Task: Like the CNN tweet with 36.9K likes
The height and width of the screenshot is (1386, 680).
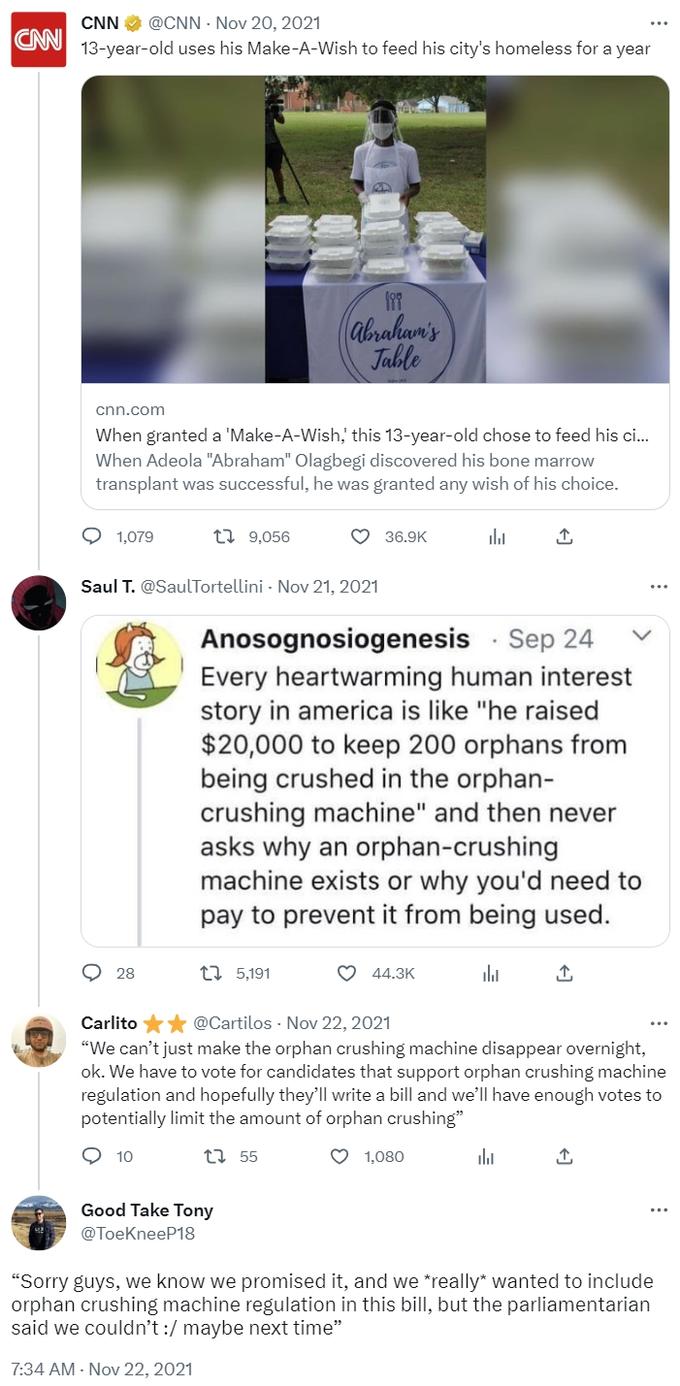Action: 360,537
